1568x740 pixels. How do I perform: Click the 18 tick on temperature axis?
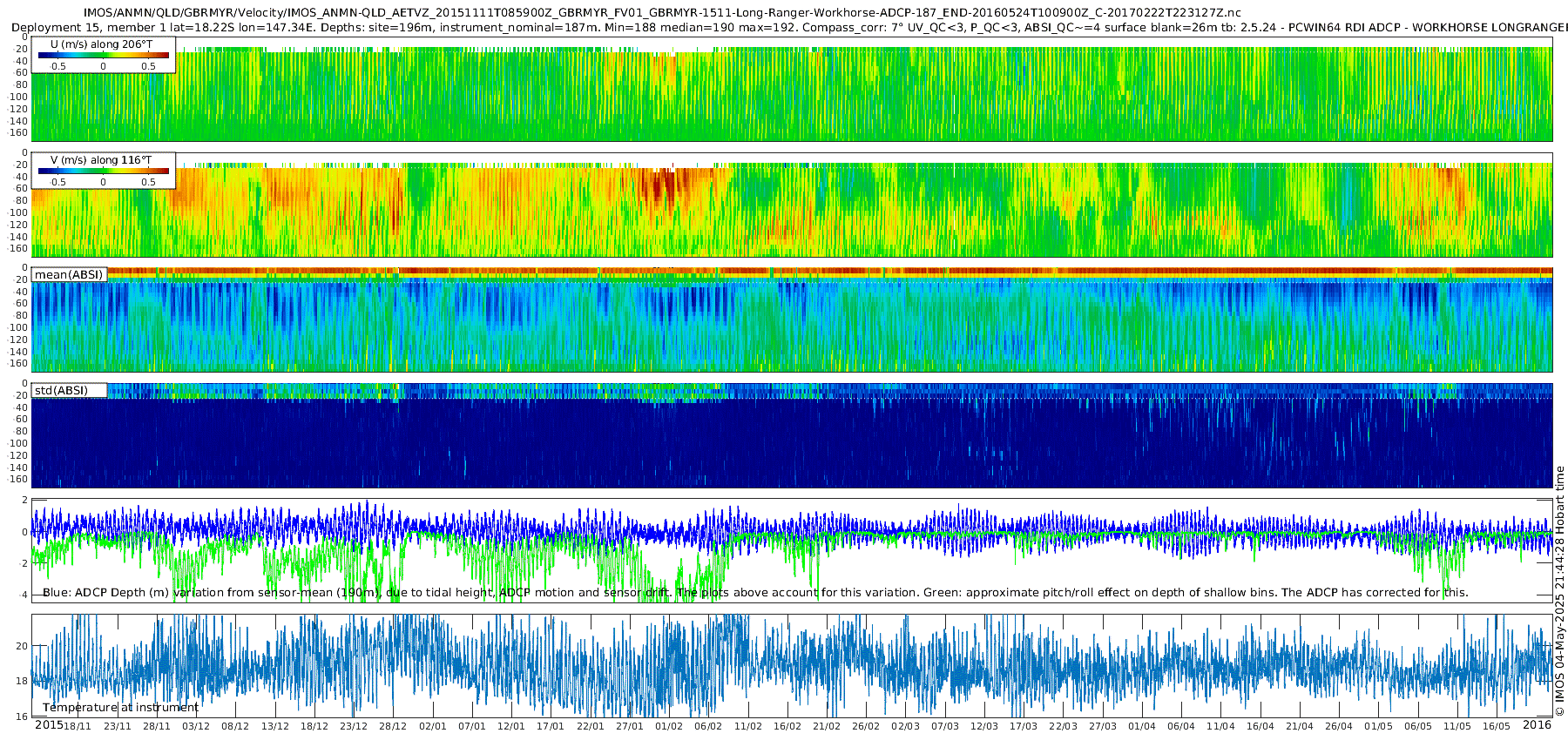tap(23, 681)
